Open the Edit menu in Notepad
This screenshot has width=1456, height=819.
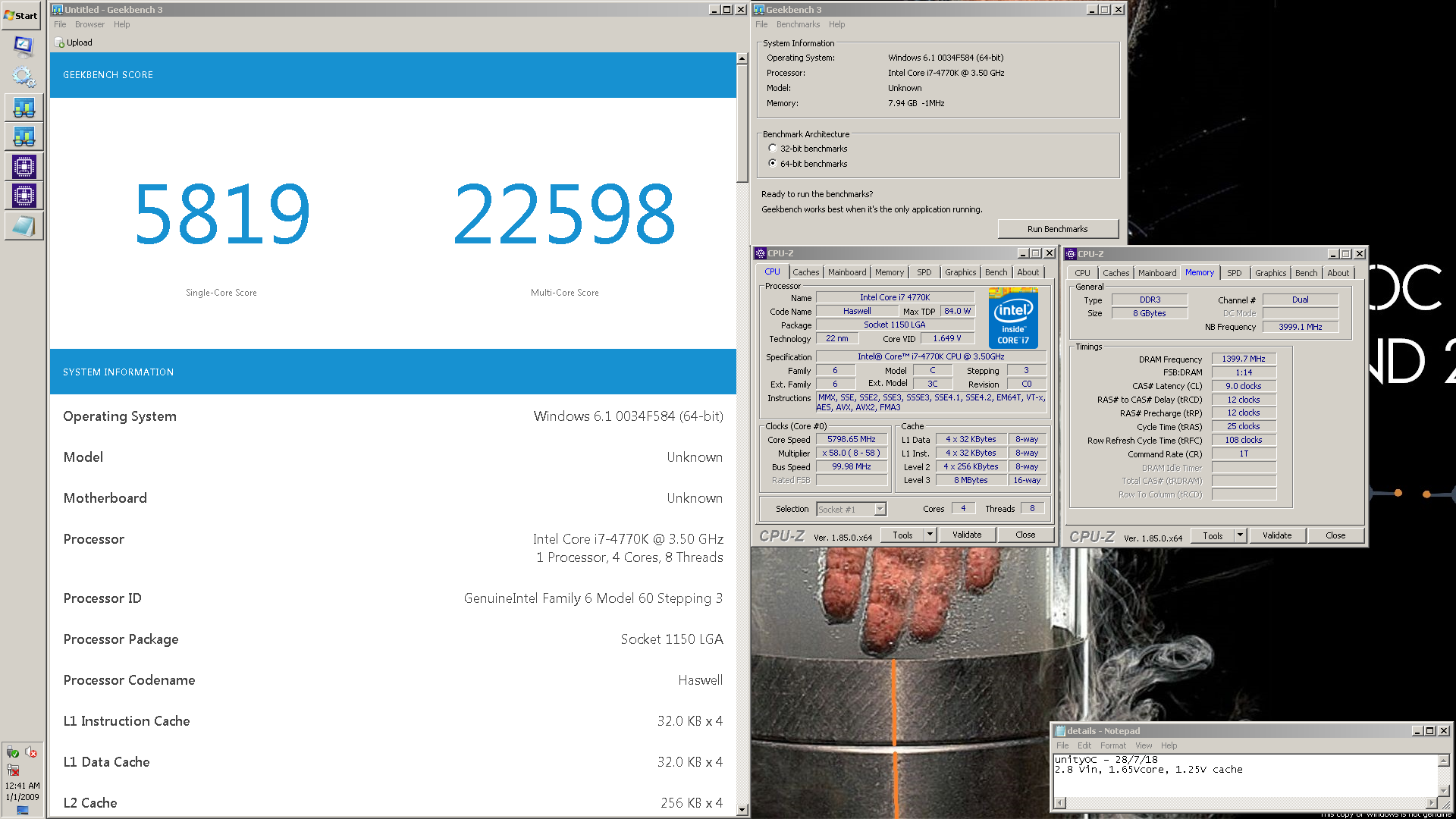pos(1084,745)
